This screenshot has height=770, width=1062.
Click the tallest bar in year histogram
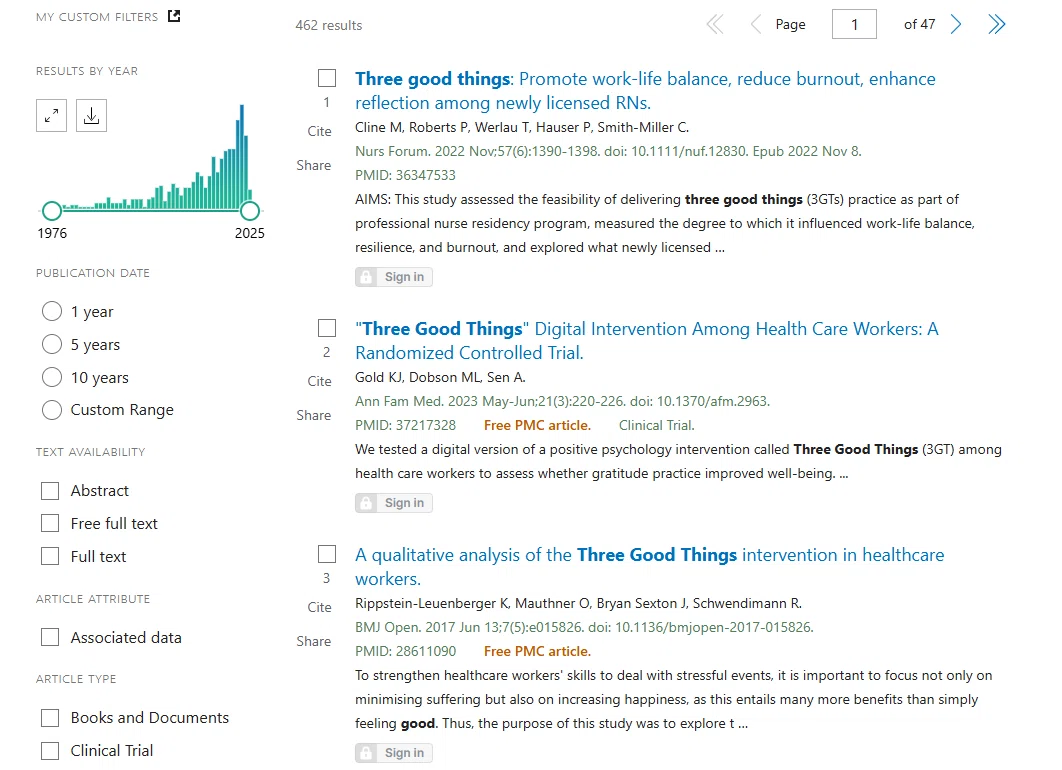(x=242, y=157)
